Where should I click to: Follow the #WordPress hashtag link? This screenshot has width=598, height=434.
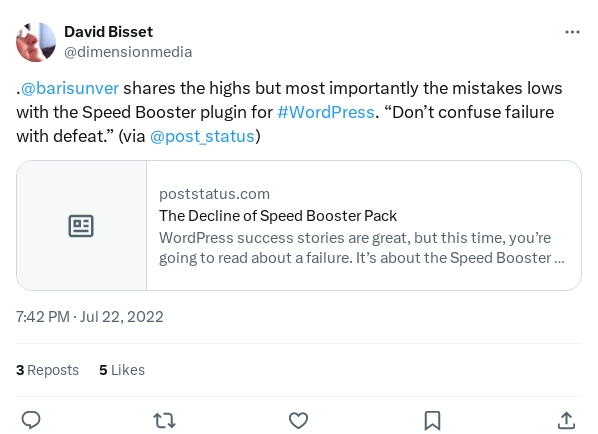(x=326, y=112)
